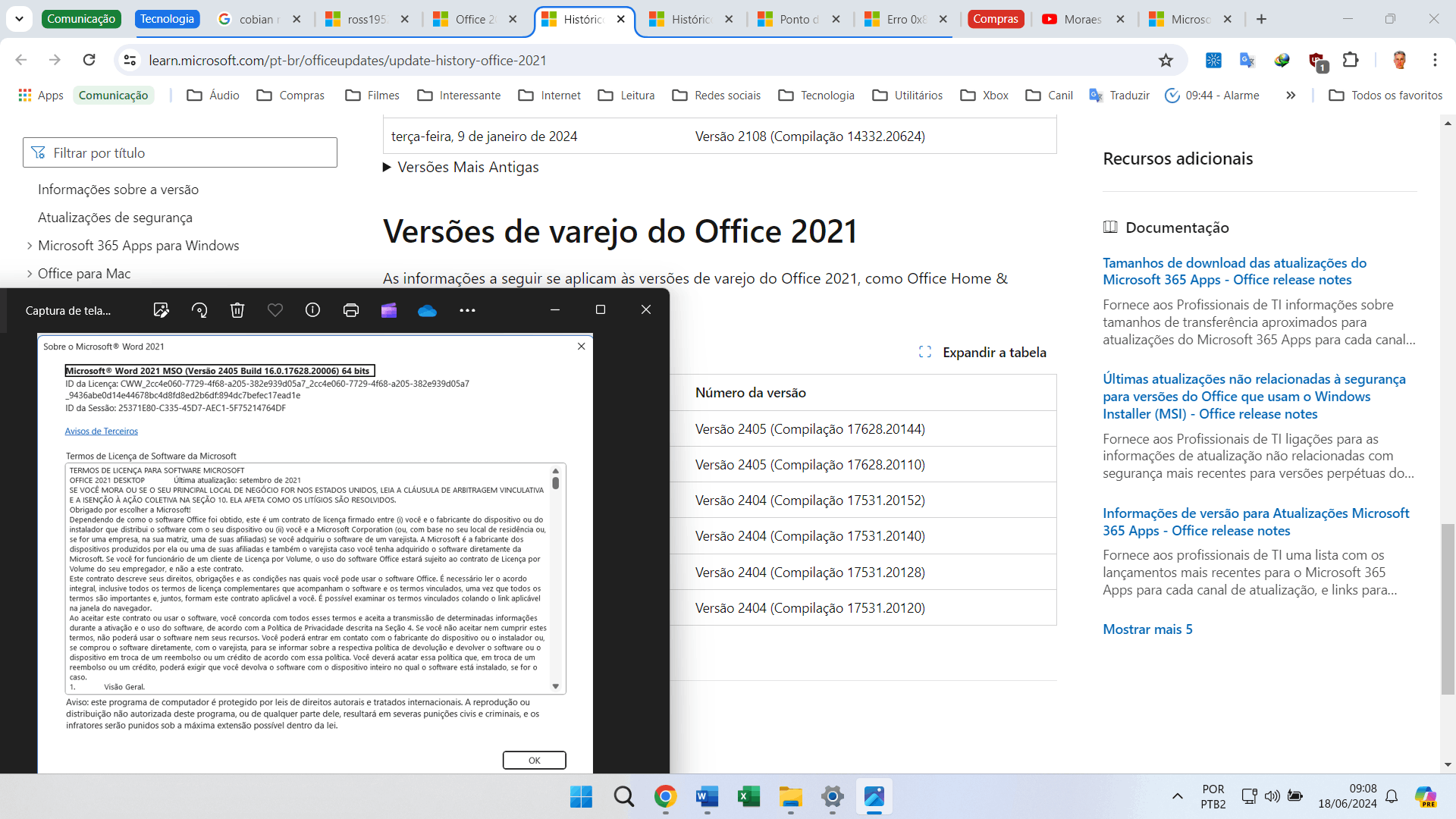Open Excel from the taskbar
1456x819 pixels.
(x=748, y=797)
